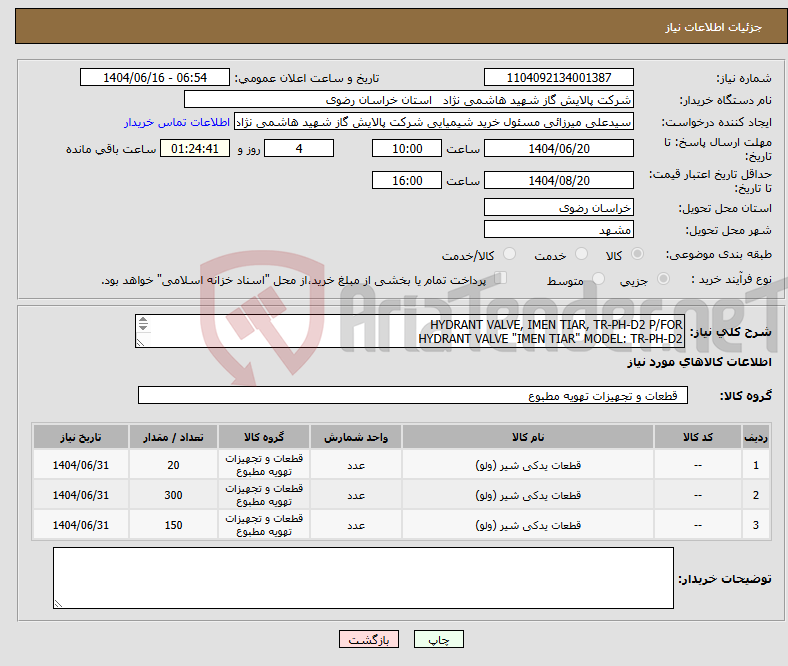Click the بازگشت (back) button
This screenshot has height=666, width=788.
[x=369, y=640]
